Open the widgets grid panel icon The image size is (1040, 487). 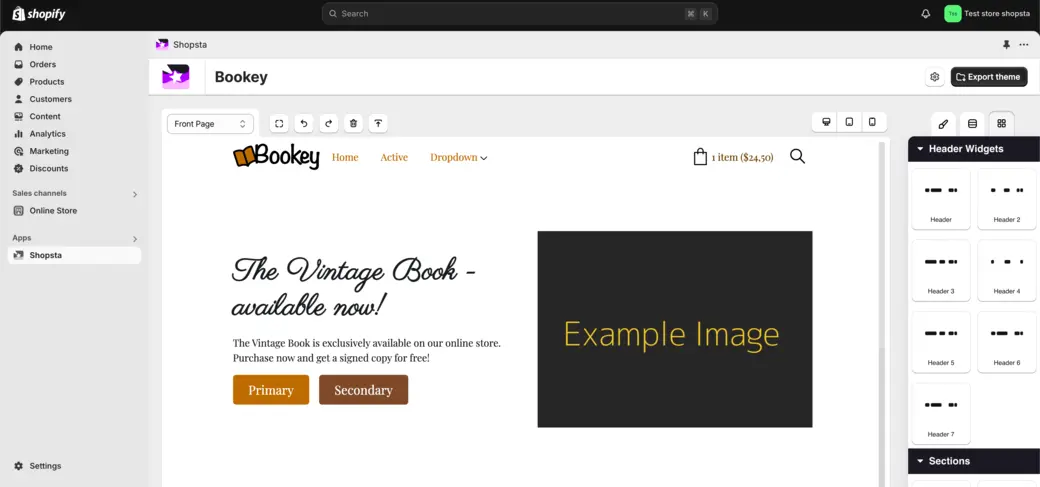[x=1001, y=124]
